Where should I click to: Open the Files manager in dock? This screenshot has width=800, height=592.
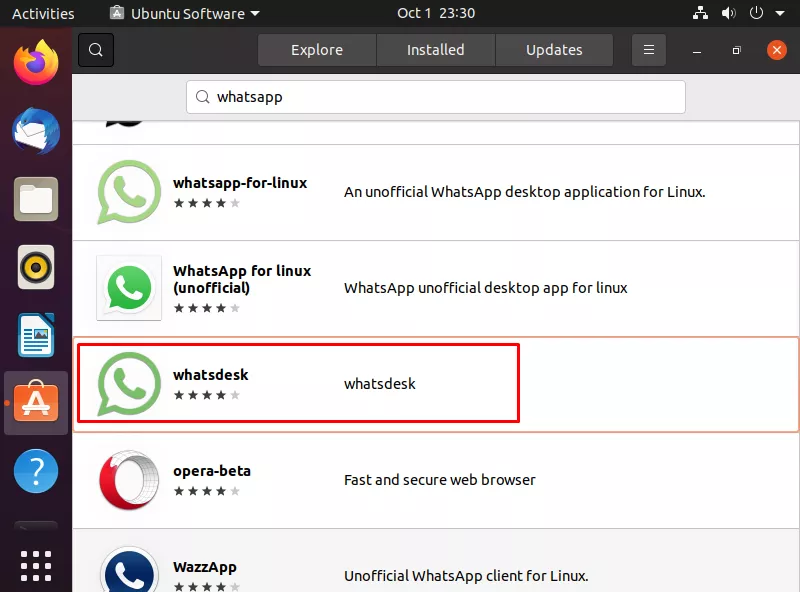36,199
